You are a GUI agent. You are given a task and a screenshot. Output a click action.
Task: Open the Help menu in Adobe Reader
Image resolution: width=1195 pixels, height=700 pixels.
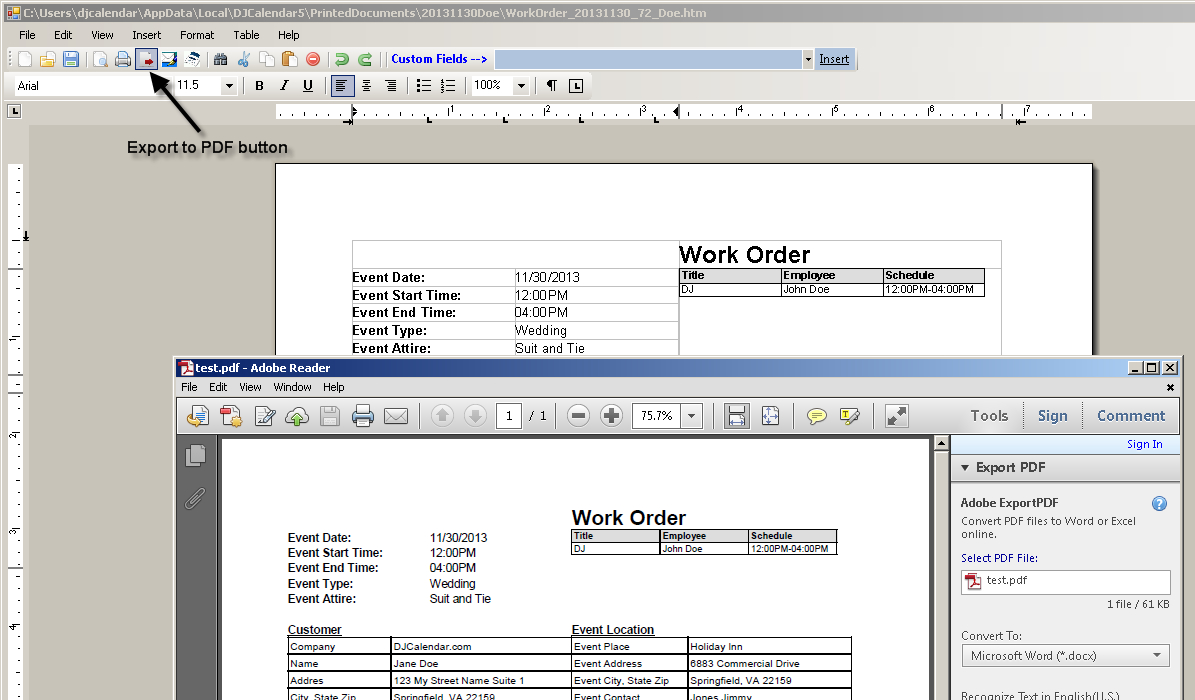(333, 387)
